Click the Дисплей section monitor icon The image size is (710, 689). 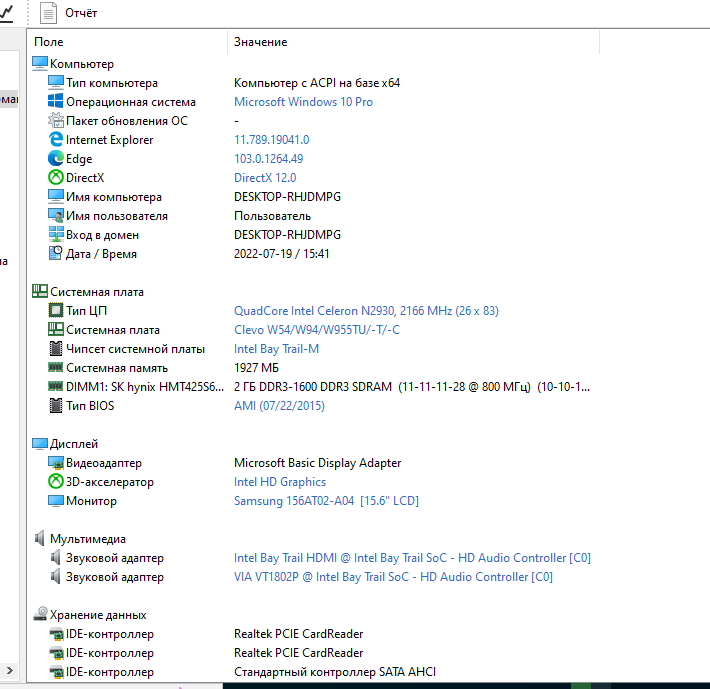point(40,444)
